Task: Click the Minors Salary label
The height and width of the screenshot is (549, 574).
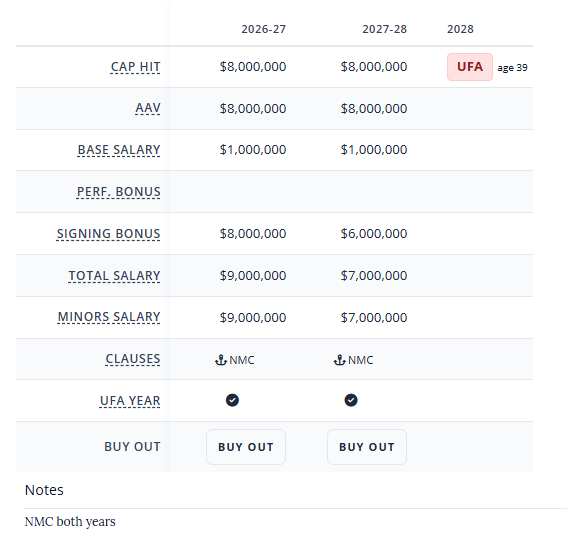Action: (x=109, y=317)
